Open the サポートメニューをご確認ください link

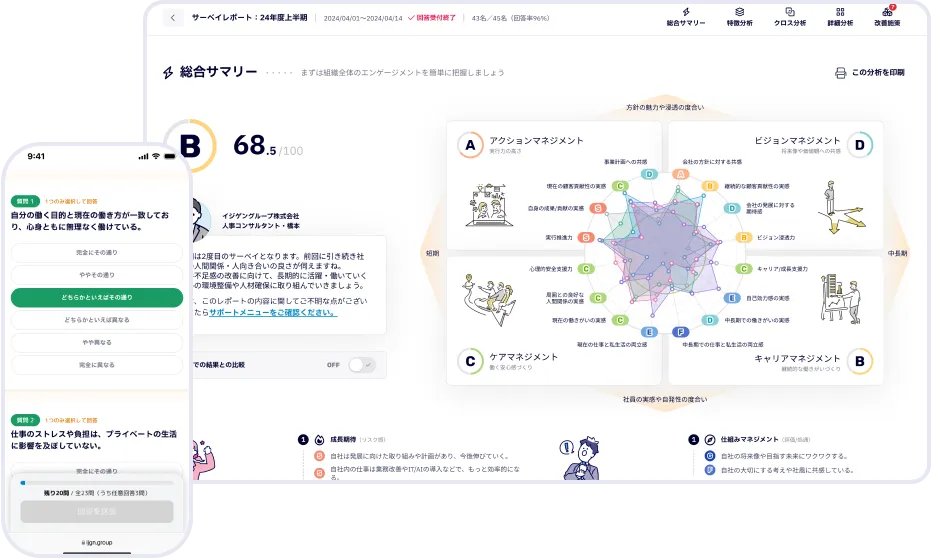tap(273, 312)
